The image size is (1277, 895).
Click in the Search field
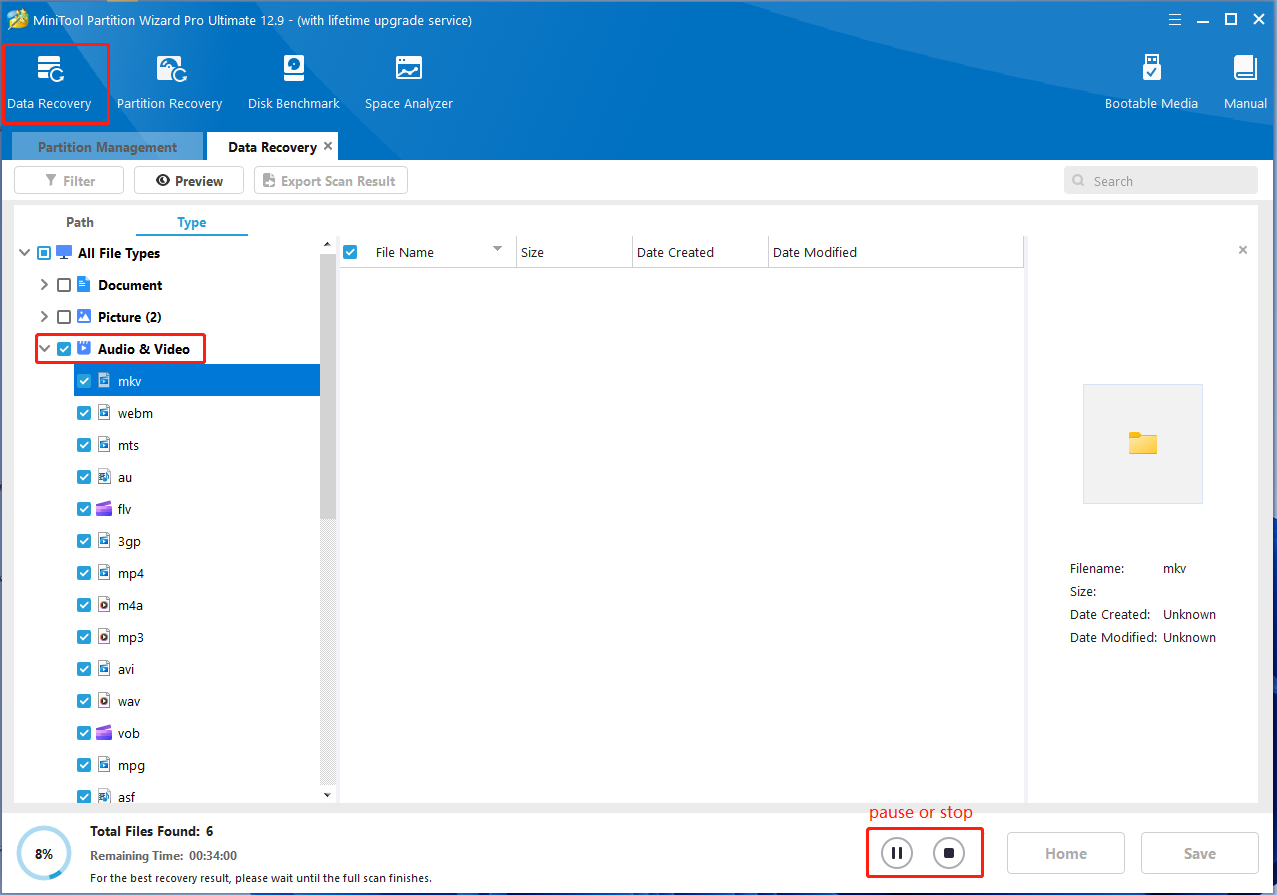click(1161, 181)
